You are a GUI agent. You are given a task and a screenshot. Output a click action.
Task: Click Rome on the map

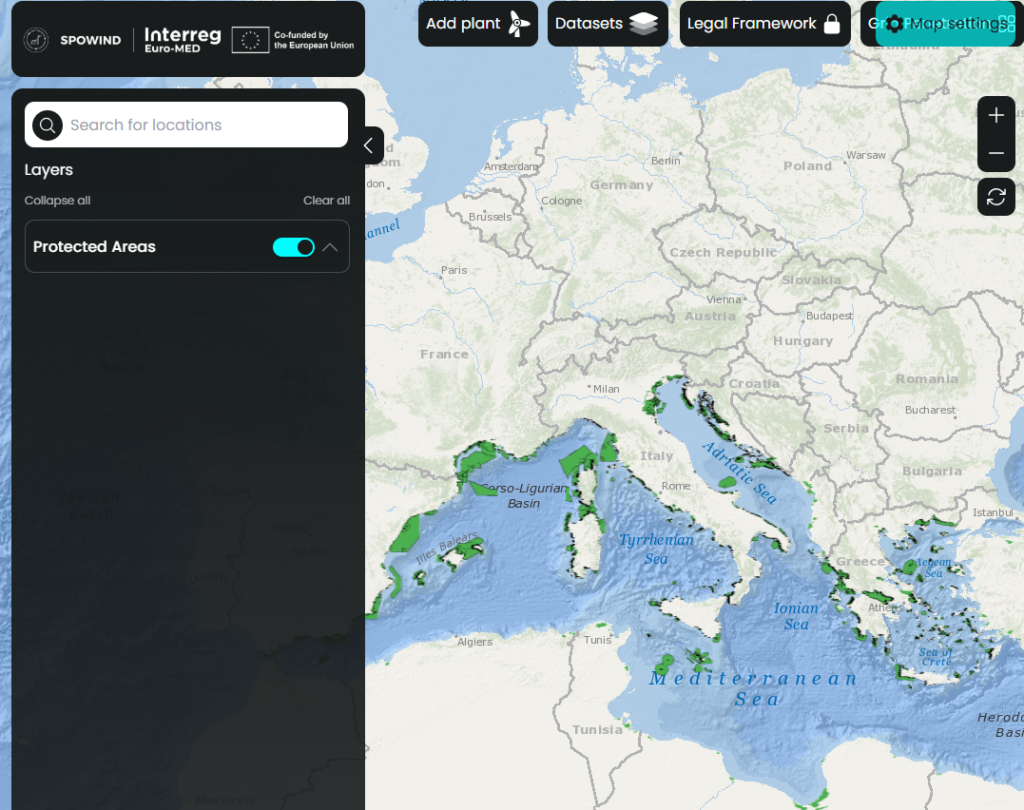(676, 486)
